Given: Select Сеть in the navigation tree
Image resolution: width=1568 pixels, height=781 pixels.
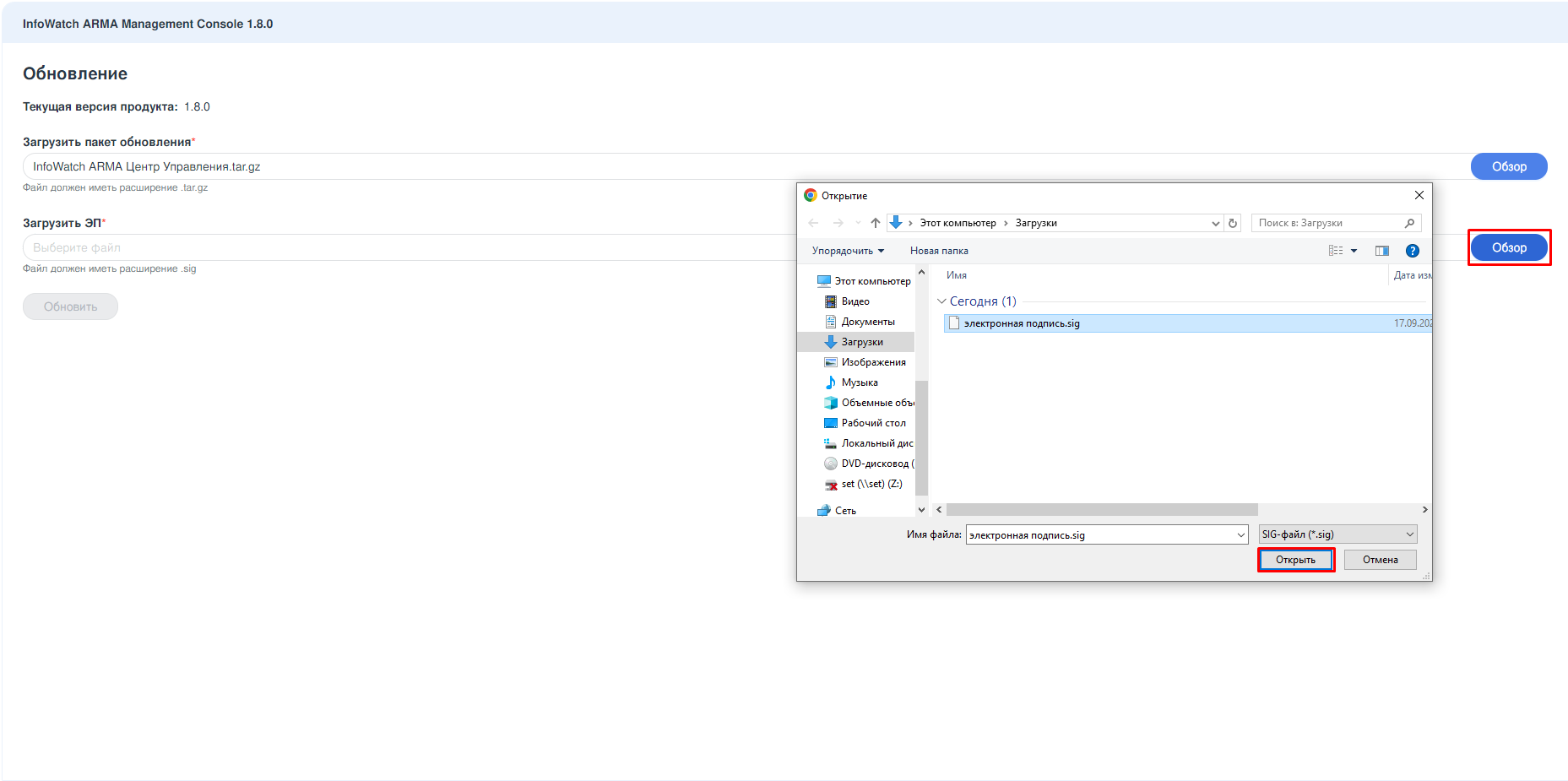Looking at the screenshot, I should click(x=837, y=511).
